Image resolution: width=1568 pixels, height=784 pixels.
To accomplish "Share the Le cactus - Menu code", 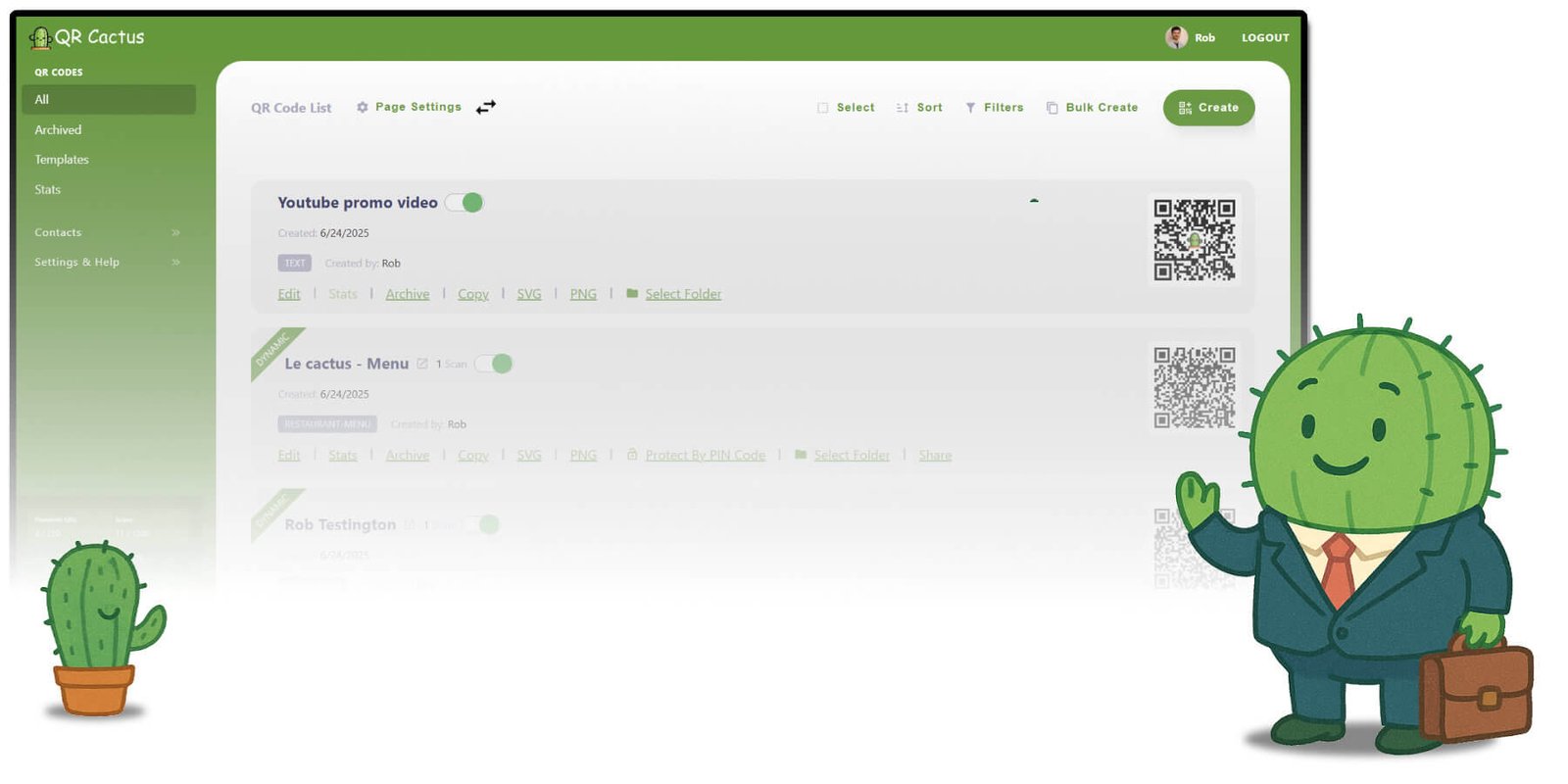I will 935,456.
